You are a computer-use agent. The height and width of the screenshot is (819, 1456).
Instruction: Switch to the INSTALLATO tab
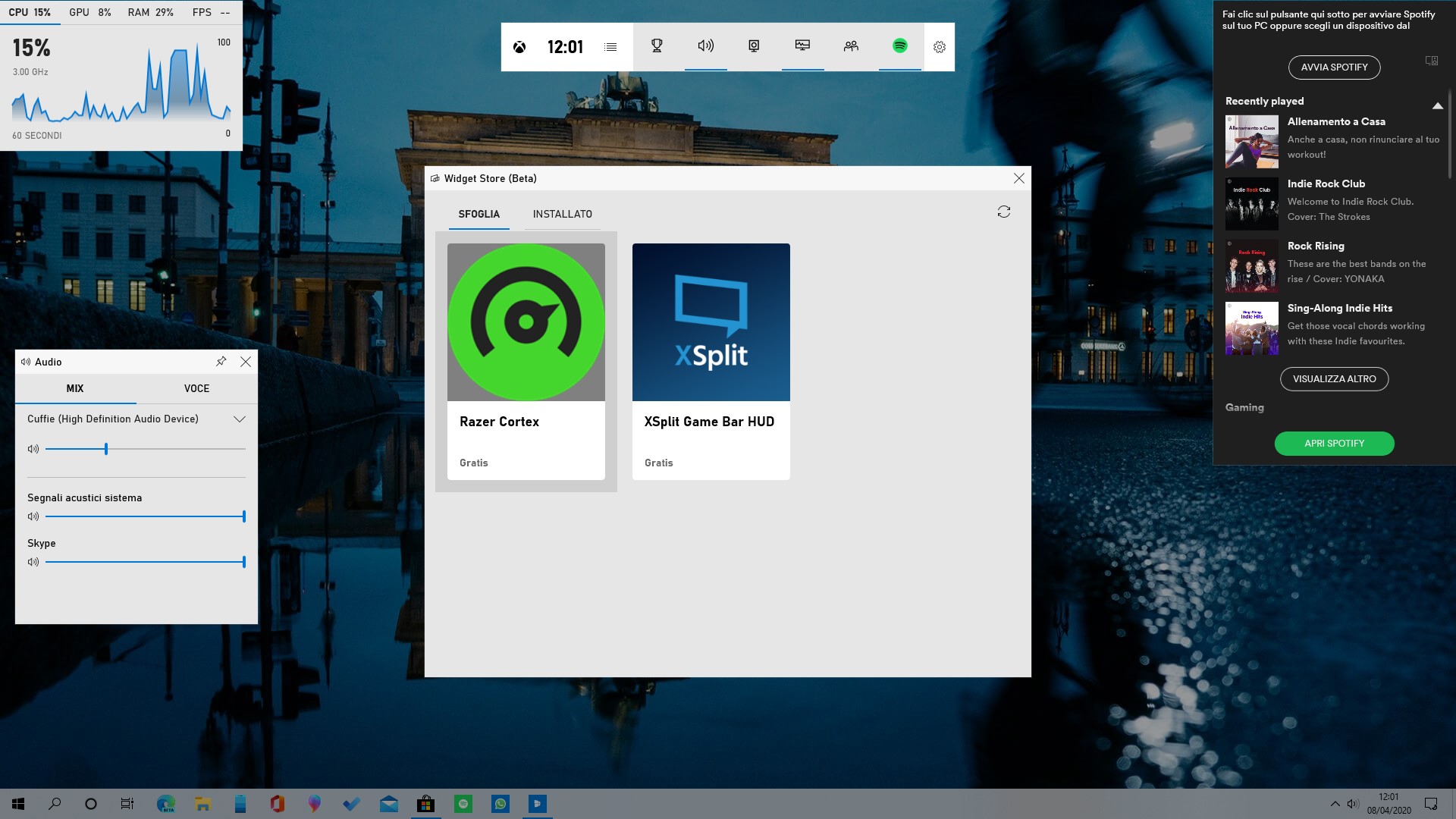(x=563, y=214)
